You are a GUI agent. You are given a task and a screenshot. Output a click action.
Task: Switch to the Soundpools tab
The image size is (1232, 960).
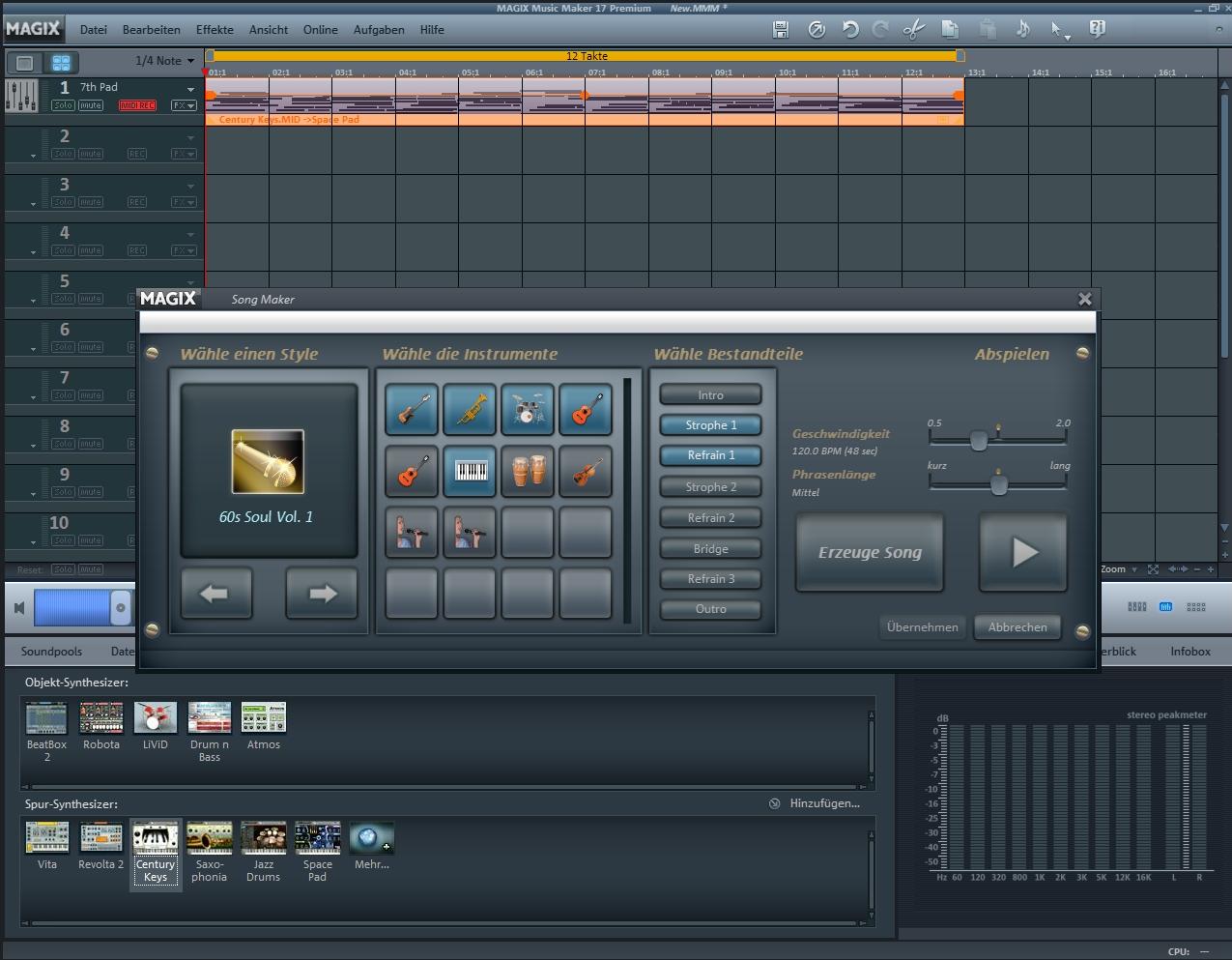[51, 651]
